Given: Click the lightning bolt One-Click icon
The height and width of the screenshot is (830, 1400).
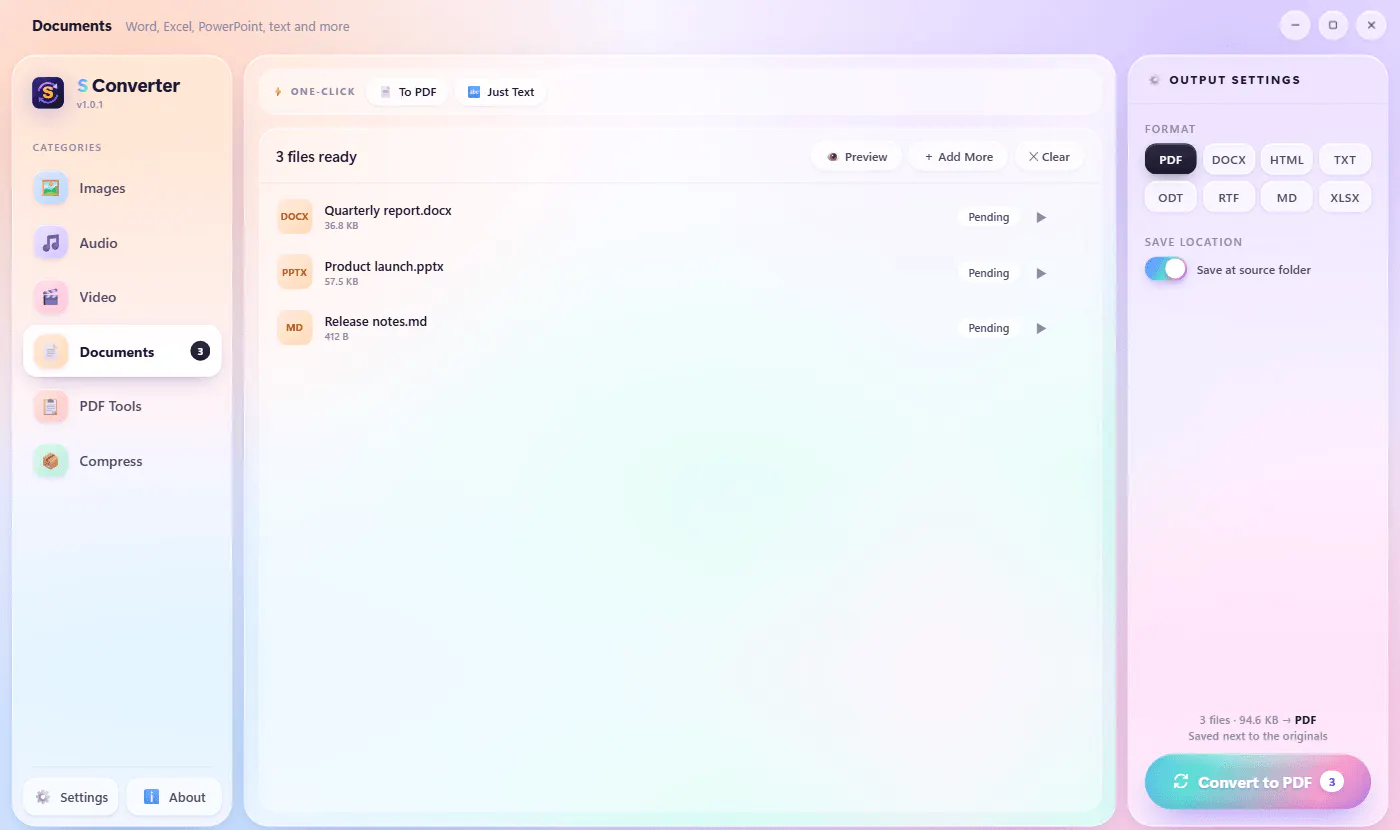Looking at the screenshot, I should tap(278, 92).
